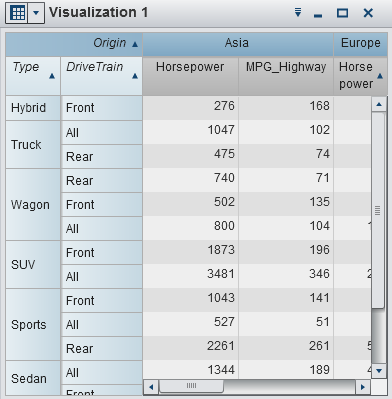
Task: Click the horizontal scrollbar right arrow
Action: (x=363, y=387)
